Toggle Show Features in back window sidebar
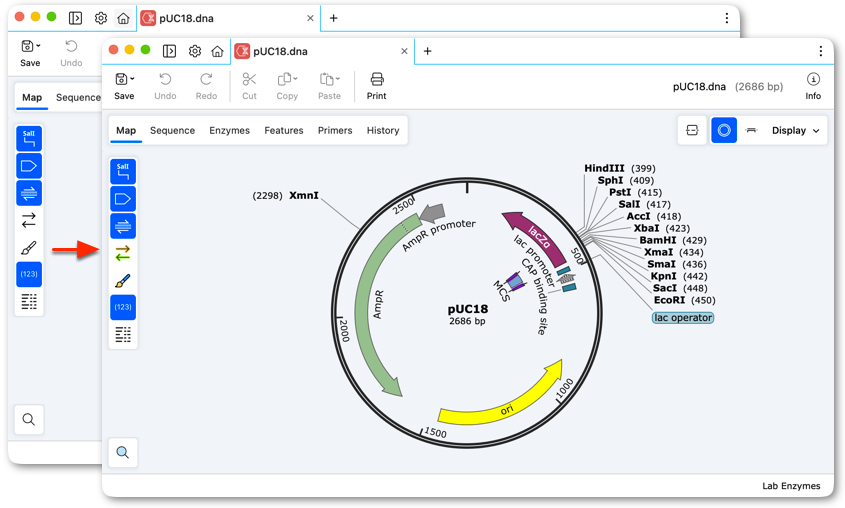 tap(29, 166)
